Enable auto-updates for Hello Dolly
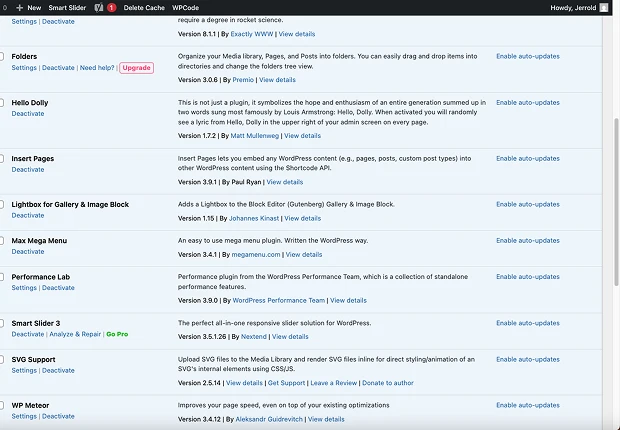Viewport: 620px width, 430px height. [528, 102]
